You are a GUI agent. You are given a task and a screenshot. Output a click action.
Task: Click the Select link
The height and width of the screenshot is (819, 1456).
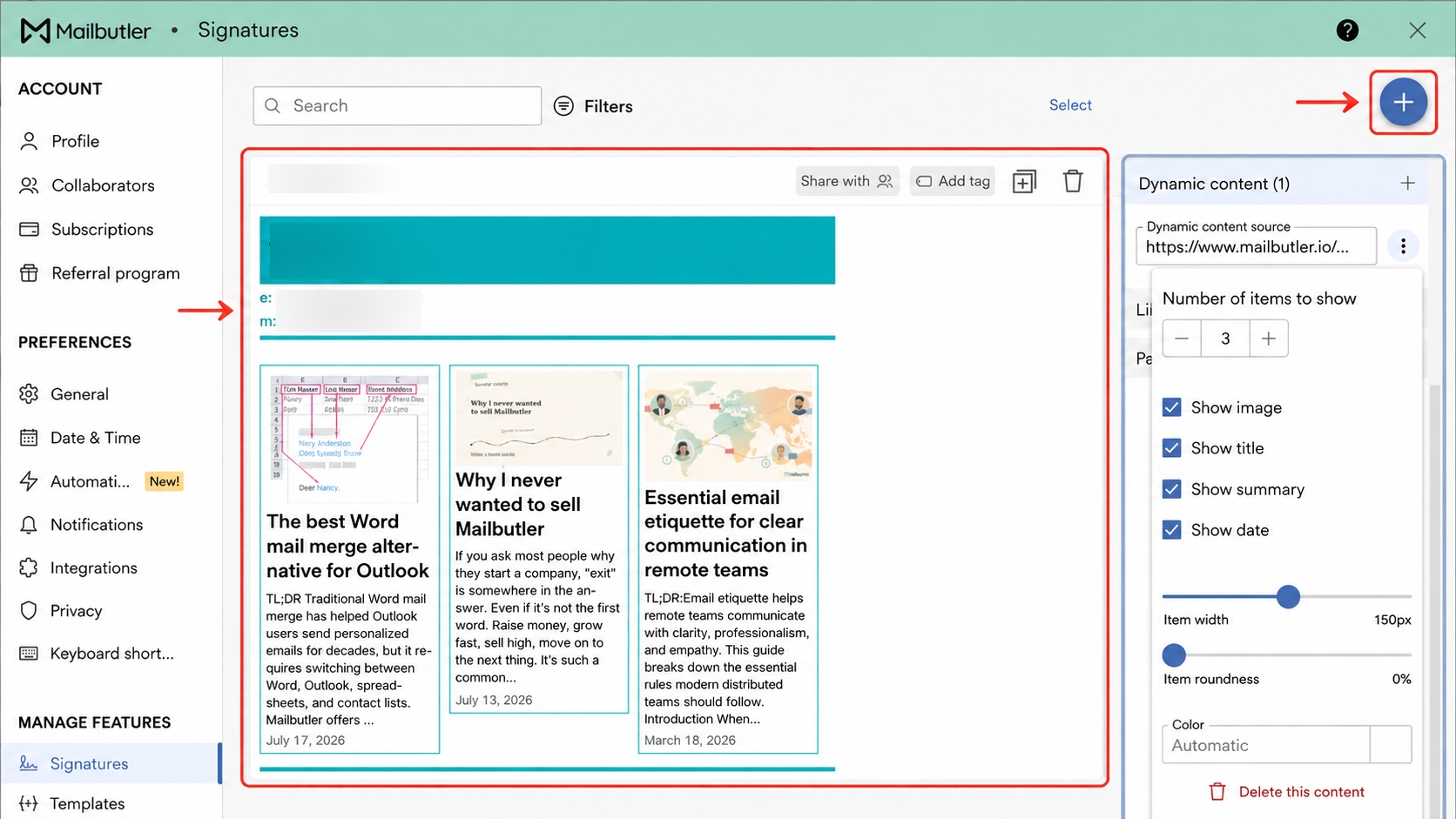point(1070,104)
